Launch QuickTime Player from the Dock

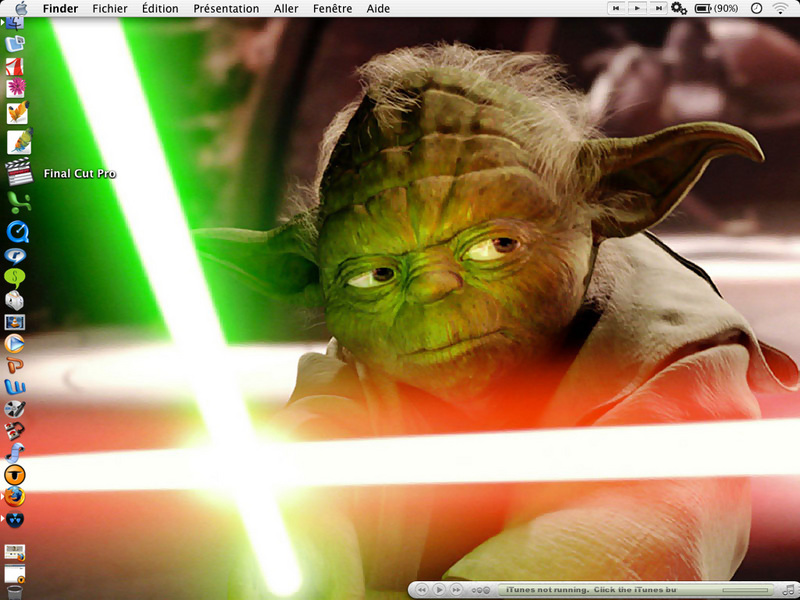coord(17,232)
